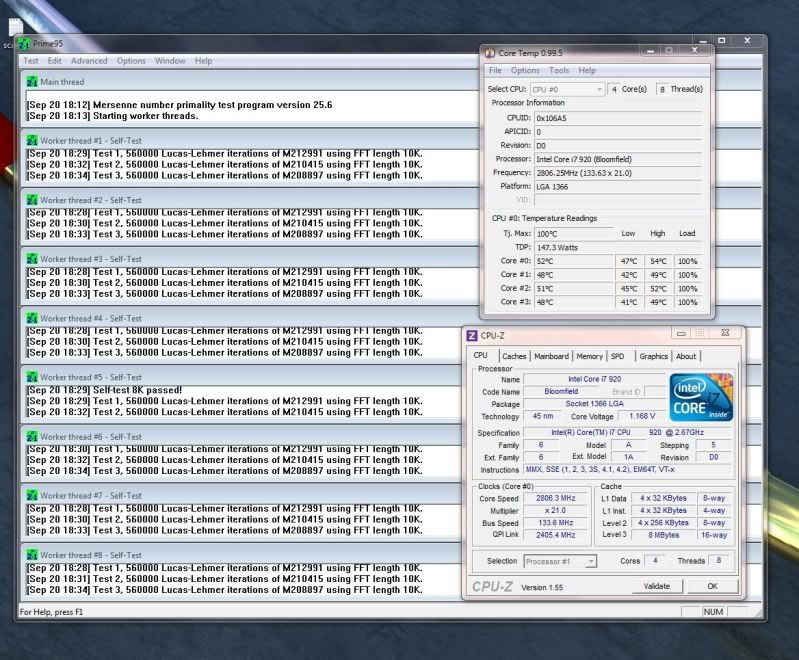799x660 pixels.
Task: Click Worker thread #1 window icon
Action: [32, 141]
